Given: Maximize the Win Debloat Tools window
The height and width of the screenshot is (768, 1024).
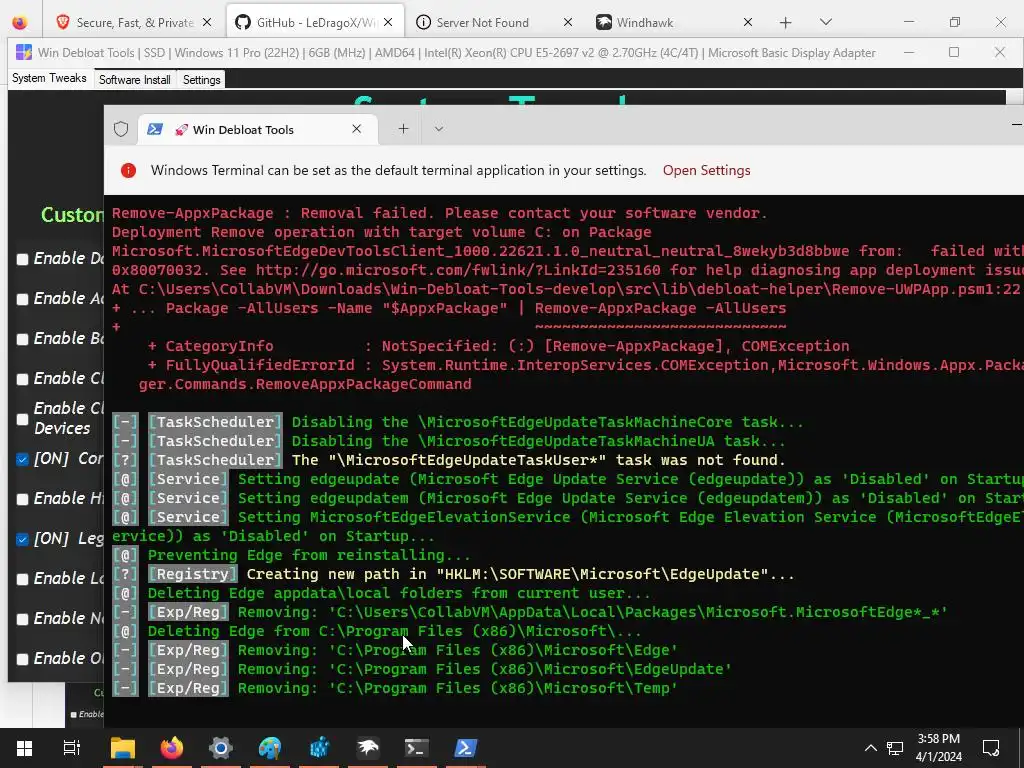Looking at the screenshot, I should pos(954,52).
